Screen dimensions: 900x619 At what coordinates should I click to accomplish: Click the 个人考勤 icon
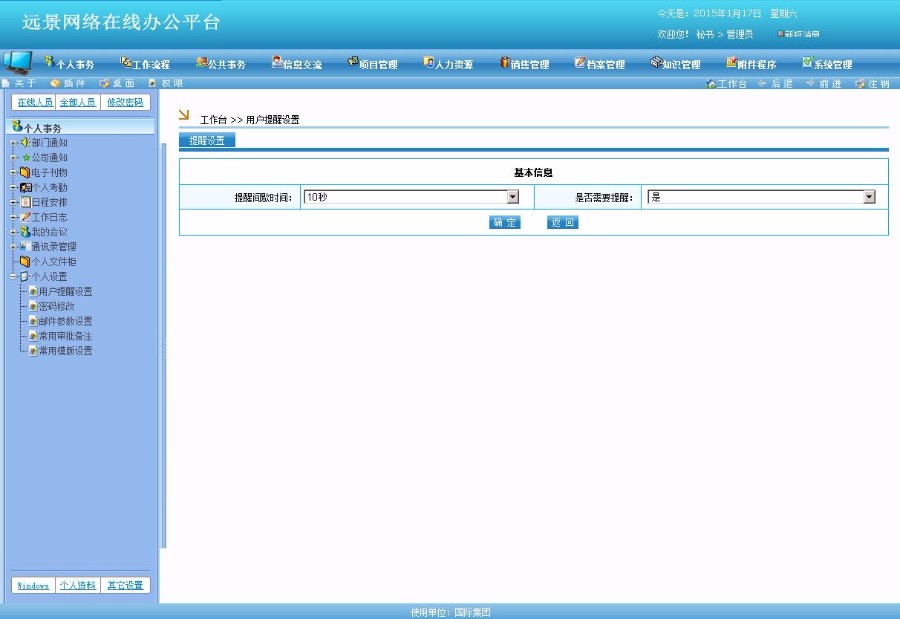click(x=26, y=187)
